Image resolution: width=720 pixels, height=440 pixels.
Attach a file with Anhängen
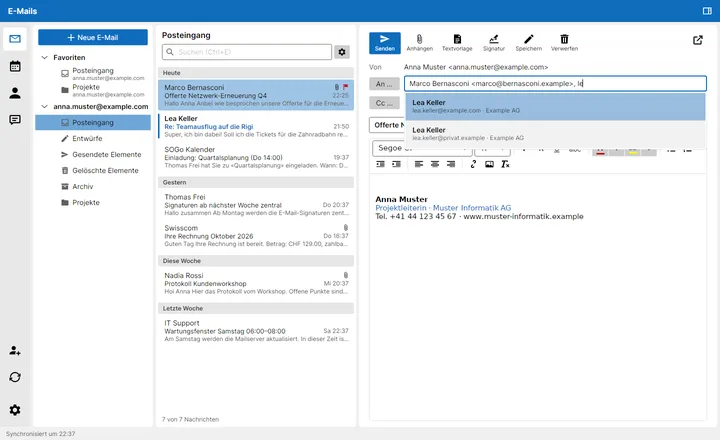coord(419,43)
